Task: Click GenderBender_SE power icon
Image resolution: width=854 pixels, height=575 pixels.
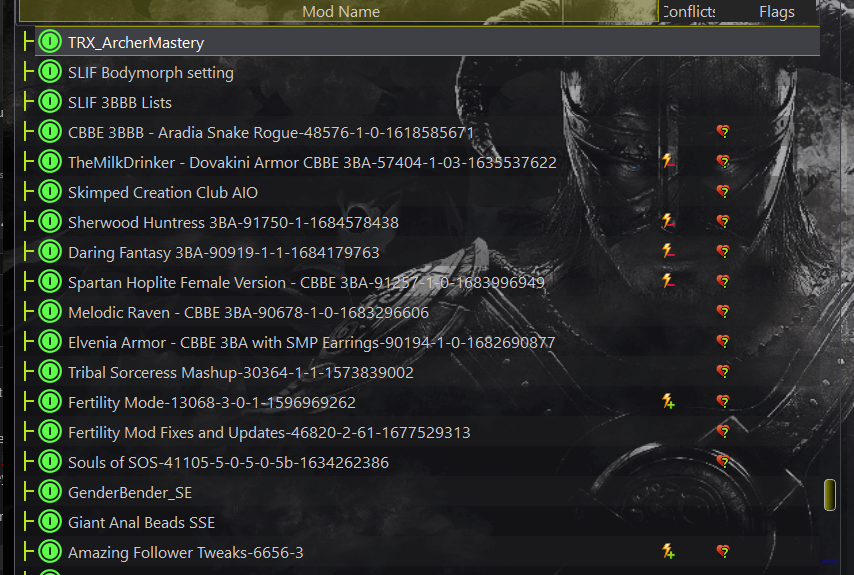Action: 50,492
